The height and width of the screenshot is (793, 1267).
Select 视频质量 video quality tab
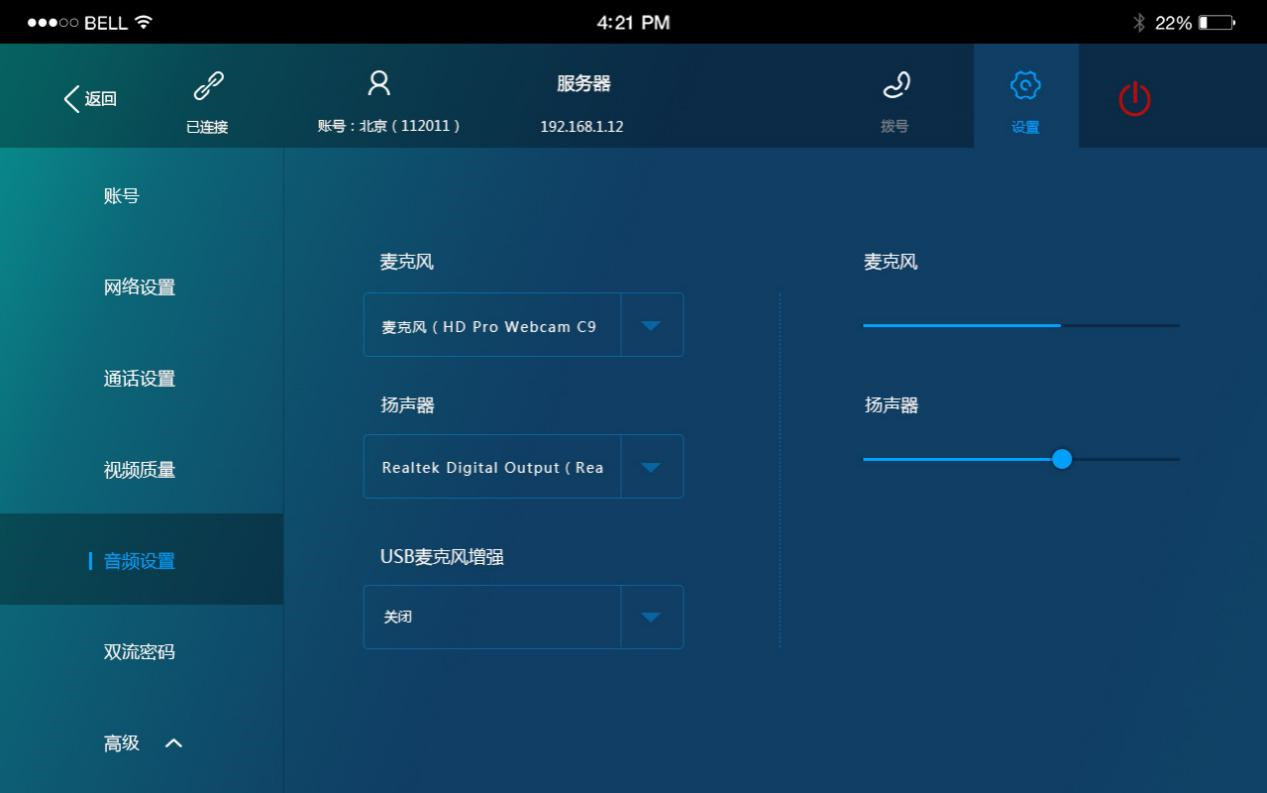139,470
